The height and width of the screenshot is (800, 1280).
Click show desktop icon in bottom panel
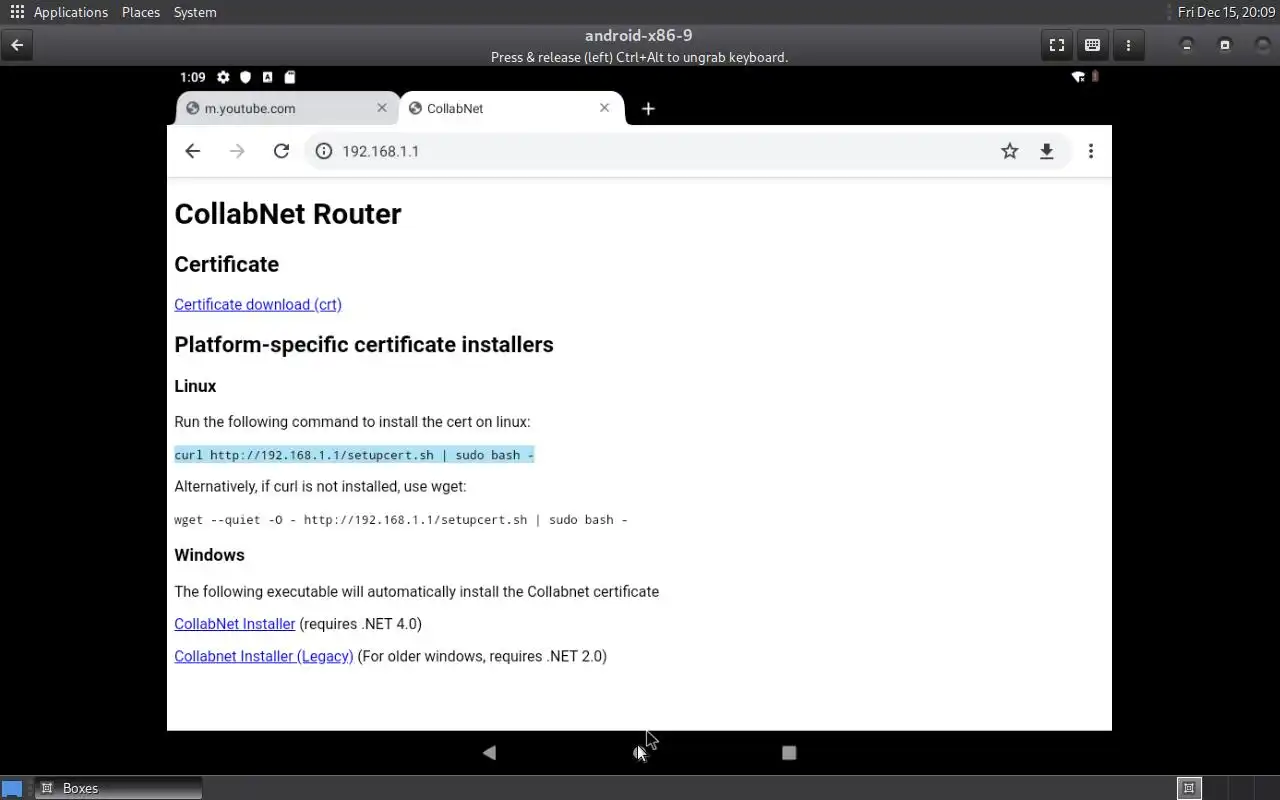(12, 788)
